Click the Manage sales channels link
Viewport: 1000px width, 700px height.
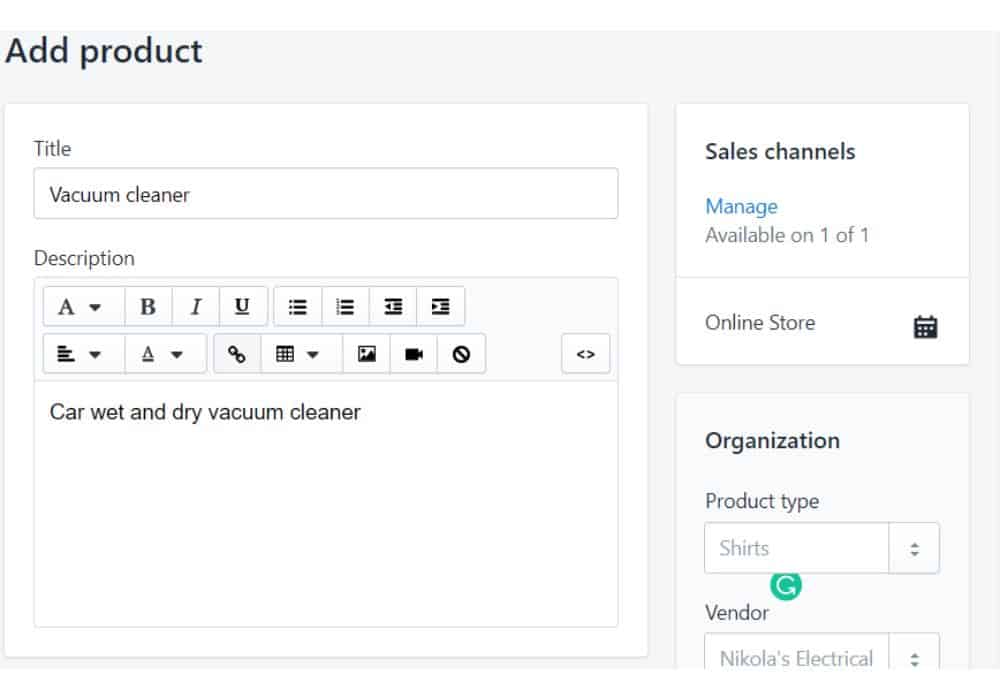tap(741, 207)
